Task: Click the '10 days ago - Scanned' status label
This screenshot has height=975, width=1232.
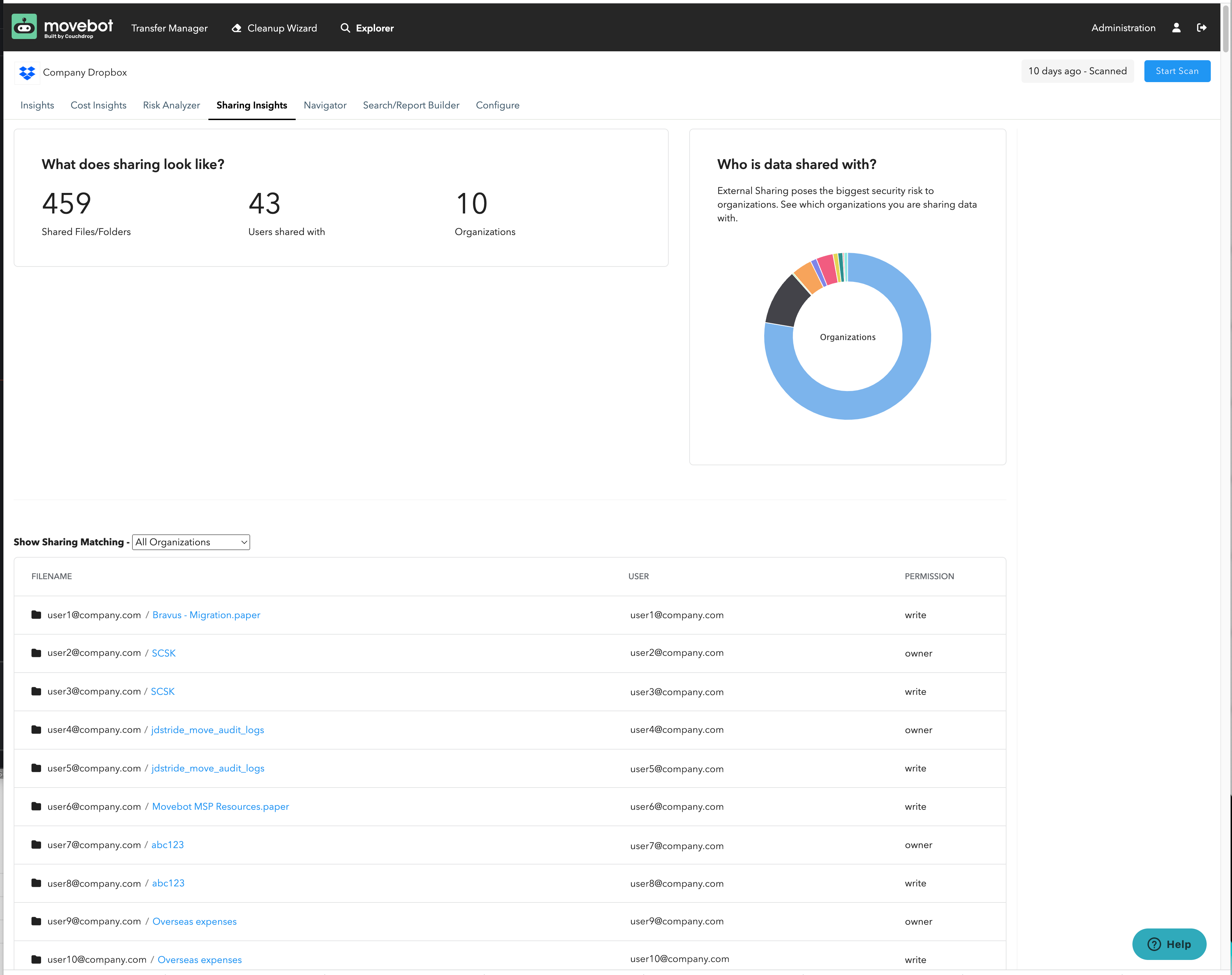Action: point(1077,71)
